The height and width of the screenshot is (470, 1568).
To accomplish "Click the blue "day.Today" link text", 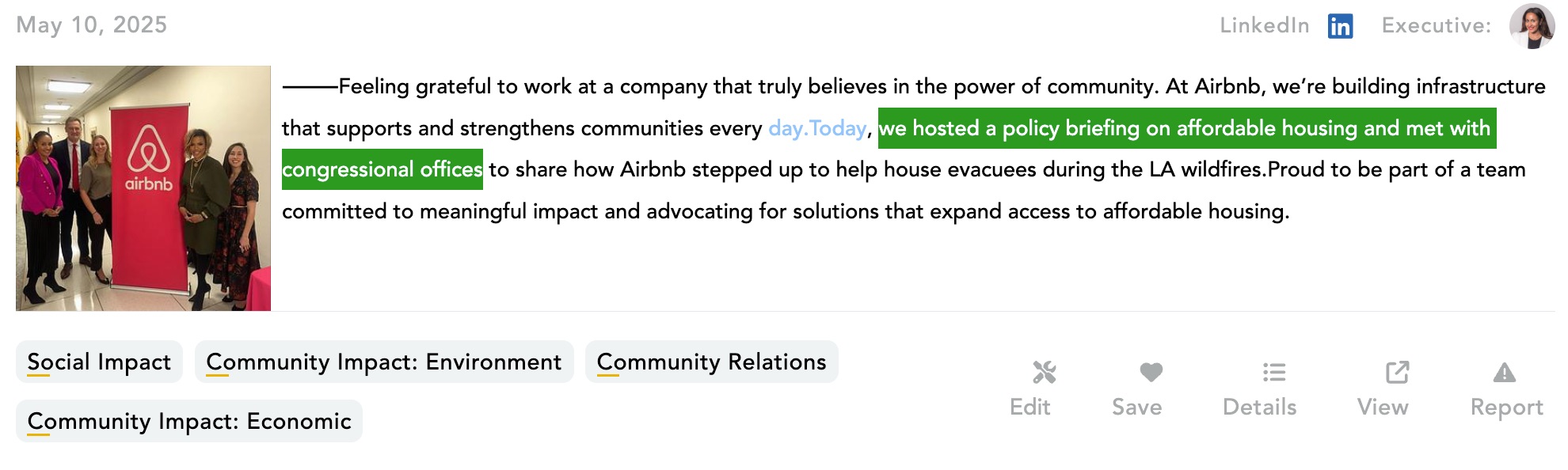I will click(x=817, y=128).
